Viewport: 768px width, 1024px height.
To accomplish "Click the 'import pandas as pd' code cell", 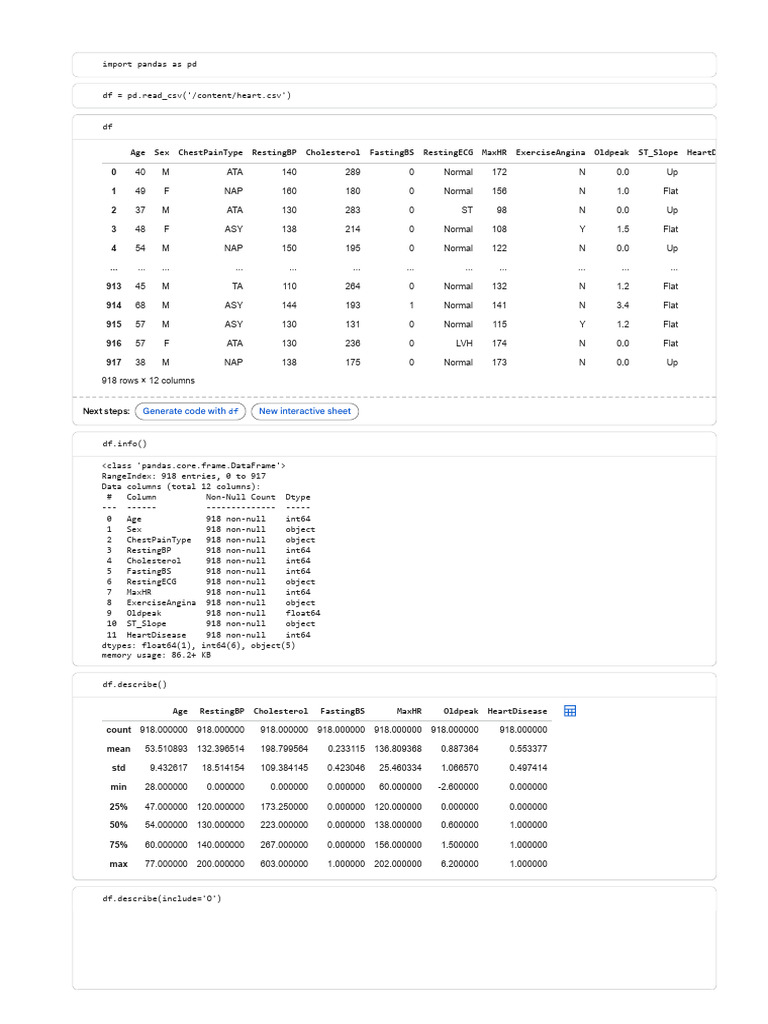I will (394, 65).
